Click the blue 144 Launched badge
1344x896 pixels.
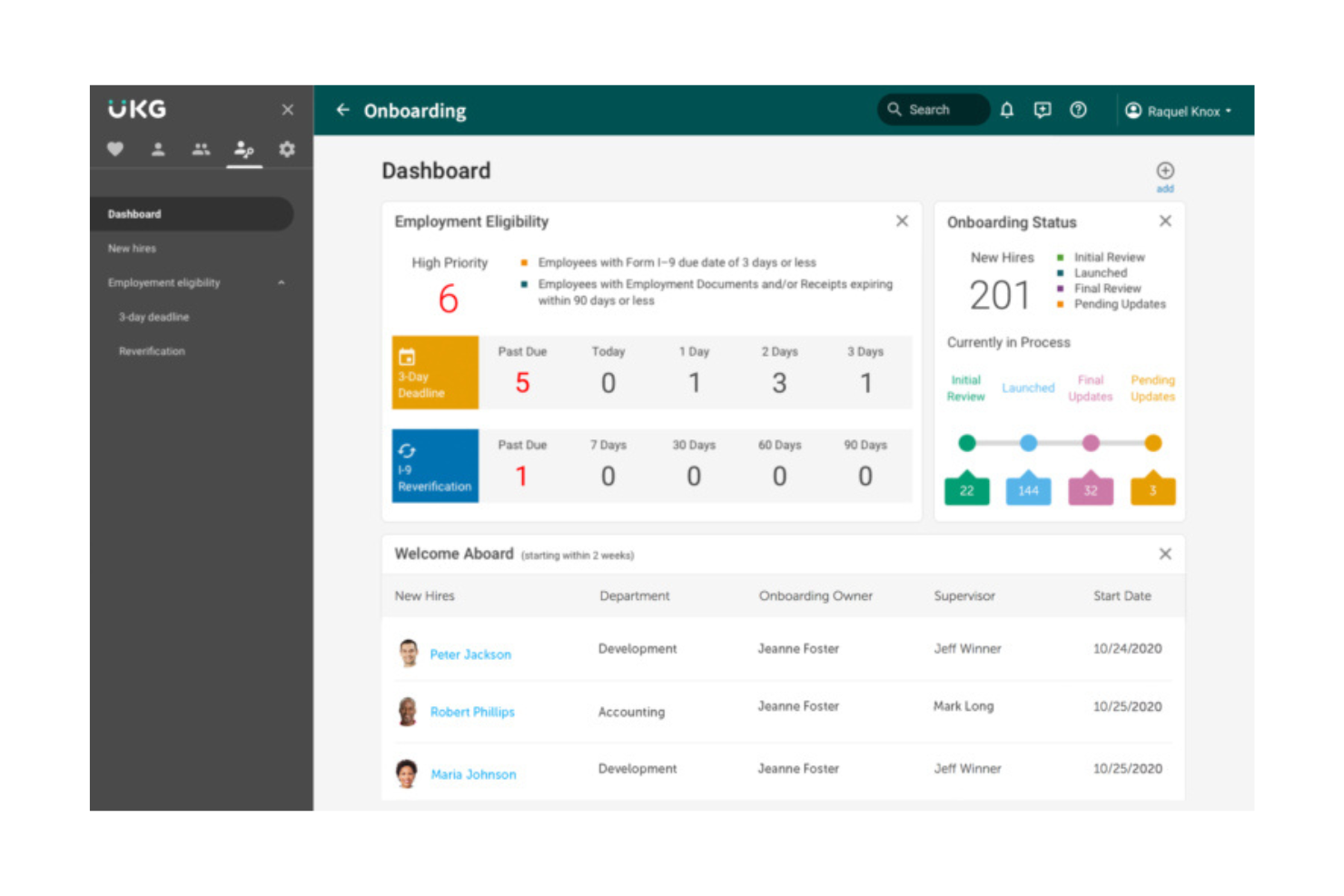1028,488
